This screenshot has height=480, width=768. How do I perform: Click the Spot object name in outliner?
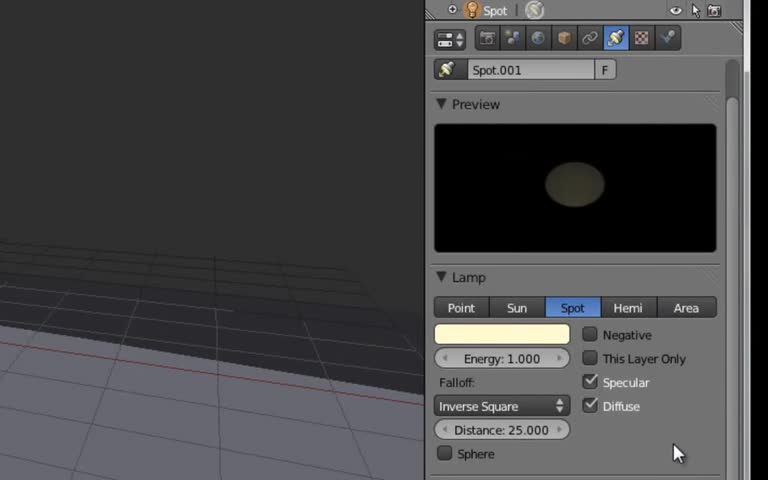click(x=495, y=11)
